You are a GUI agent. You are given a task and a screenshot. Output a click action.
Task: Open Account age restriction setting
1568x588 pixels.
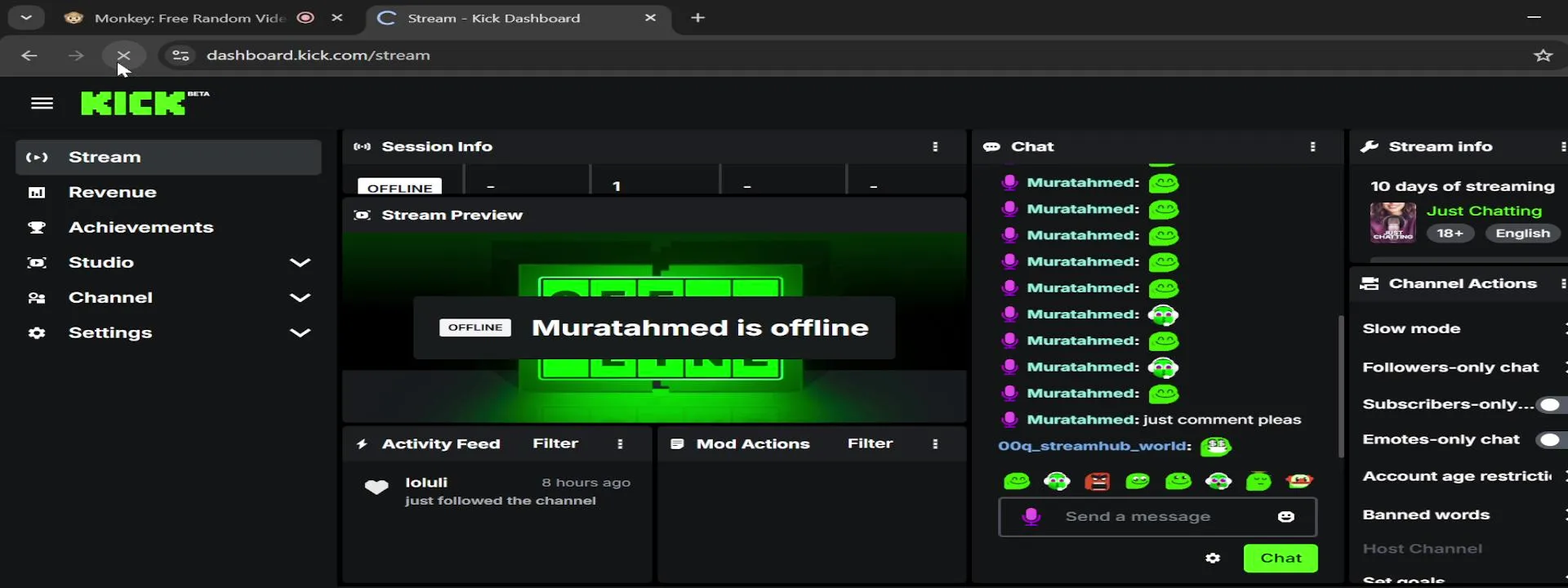tap(1457, 477)
